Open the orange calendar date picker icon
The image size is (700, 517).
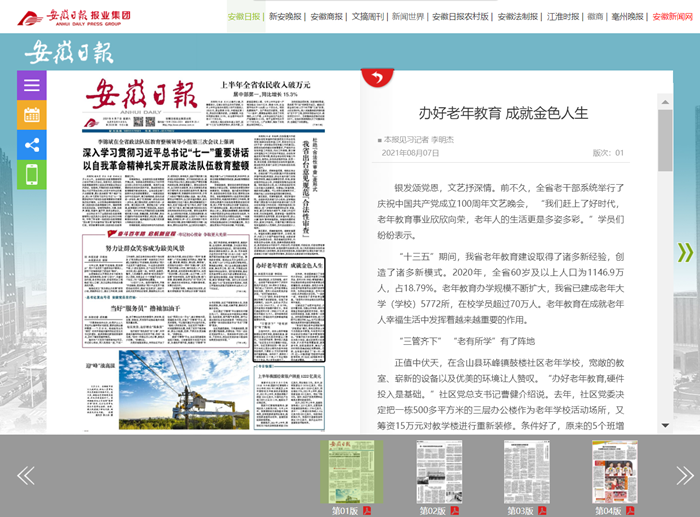(32, 115)
